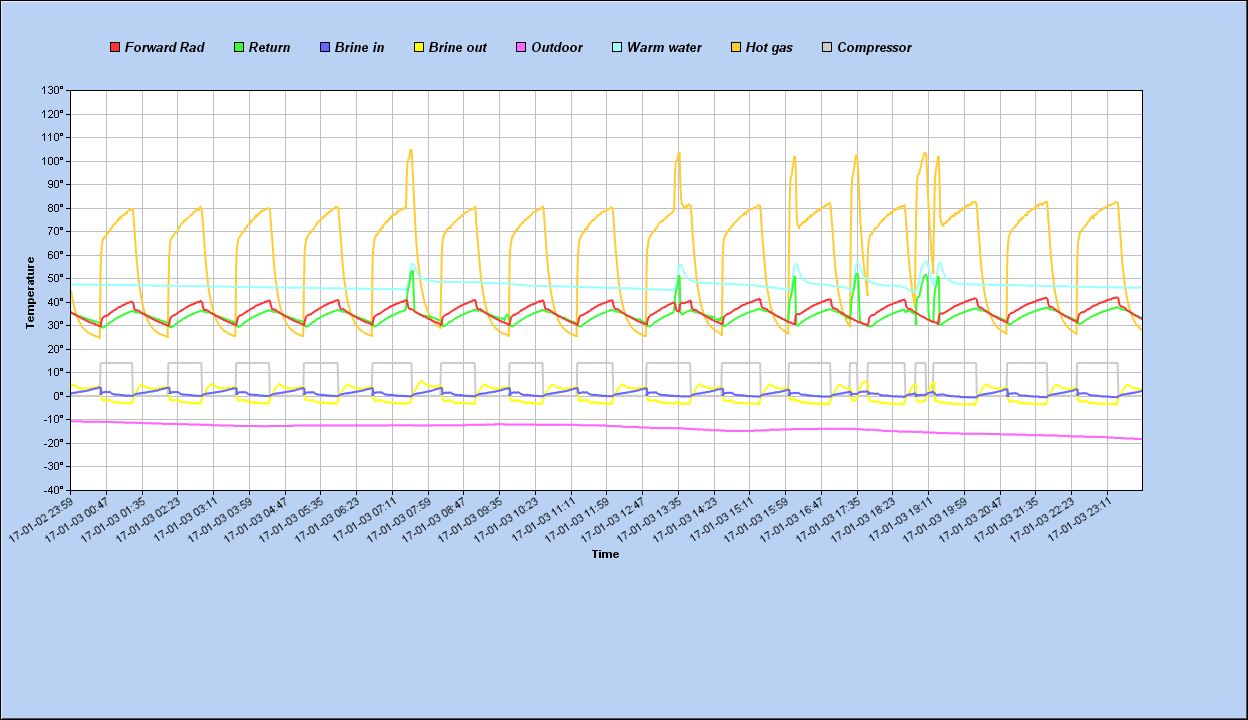Image resolution: width=1248 pixels, height=720 pixels.
Task: Select the 'Compressor' legend text
Action: tap(874, 48)
